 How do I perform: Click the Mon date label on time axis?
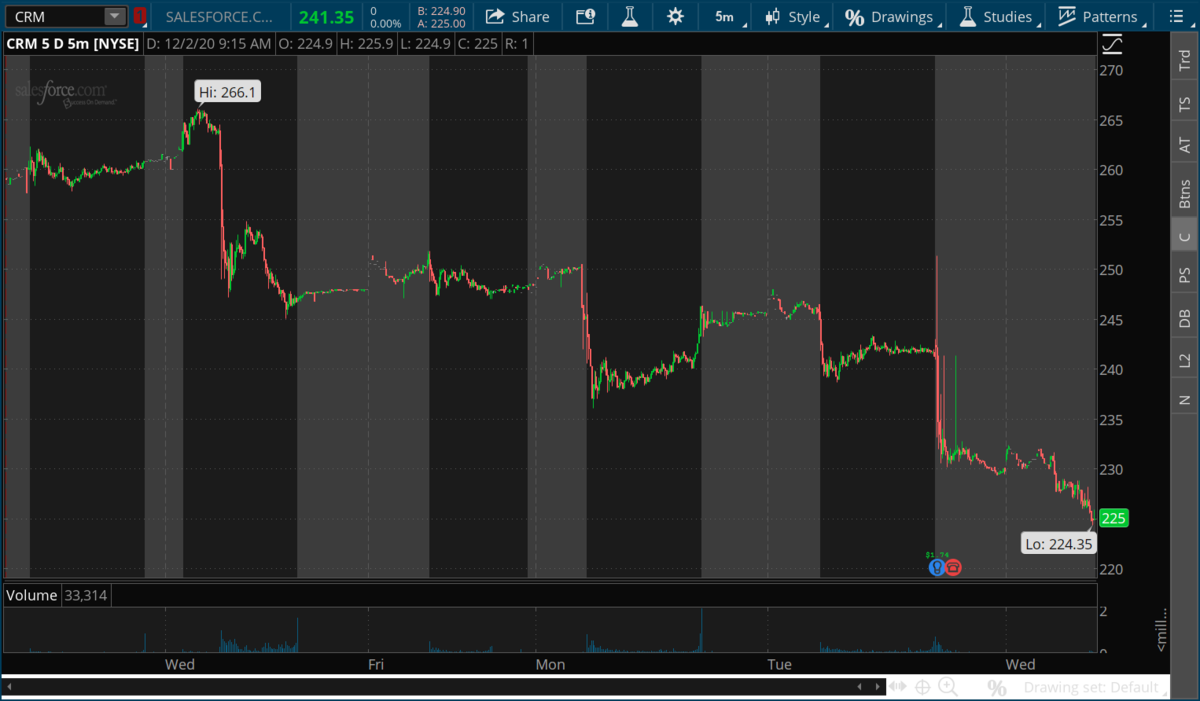(x=550, y=664)
